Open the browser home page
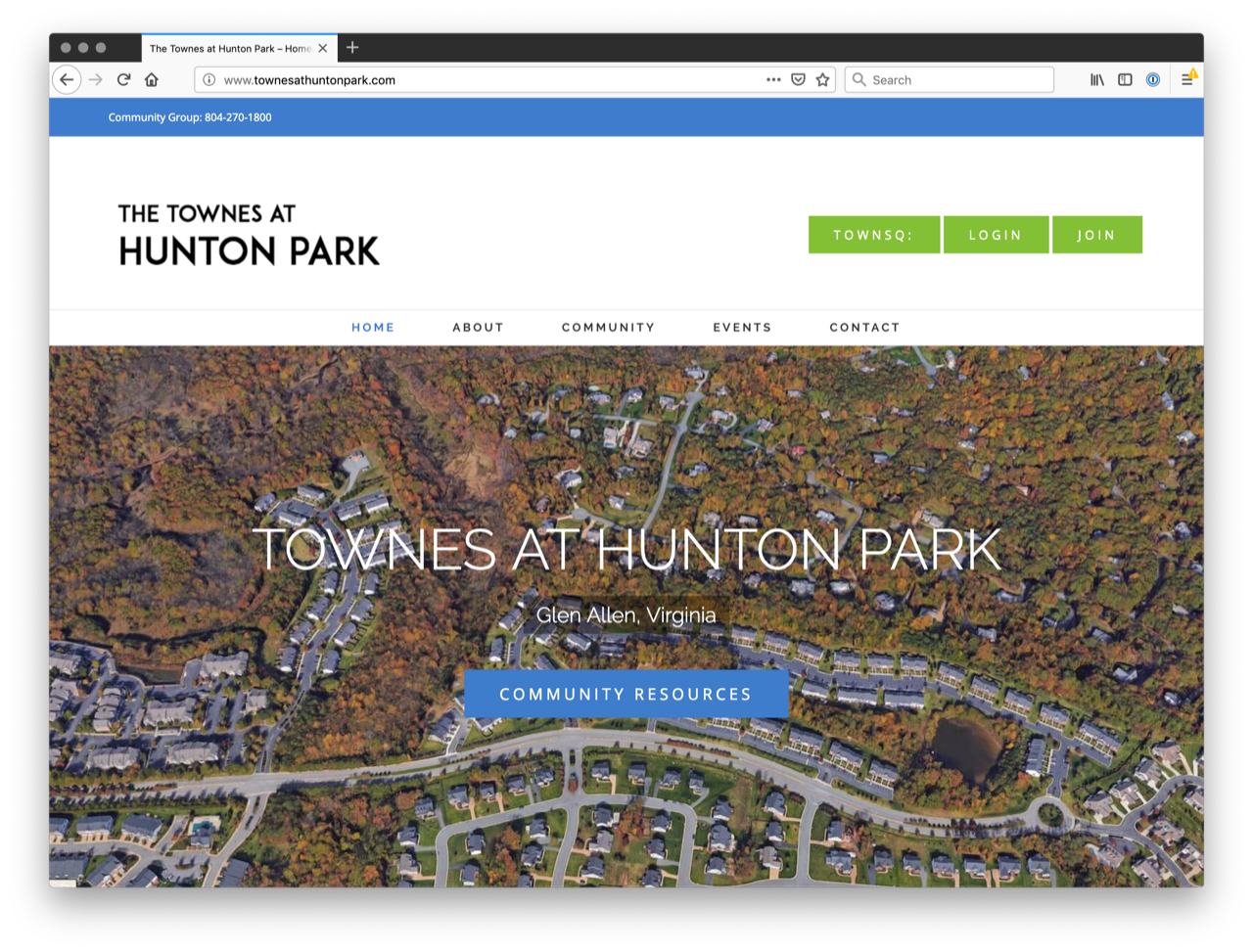This screenshot has height=952, width=1253. 152,80
